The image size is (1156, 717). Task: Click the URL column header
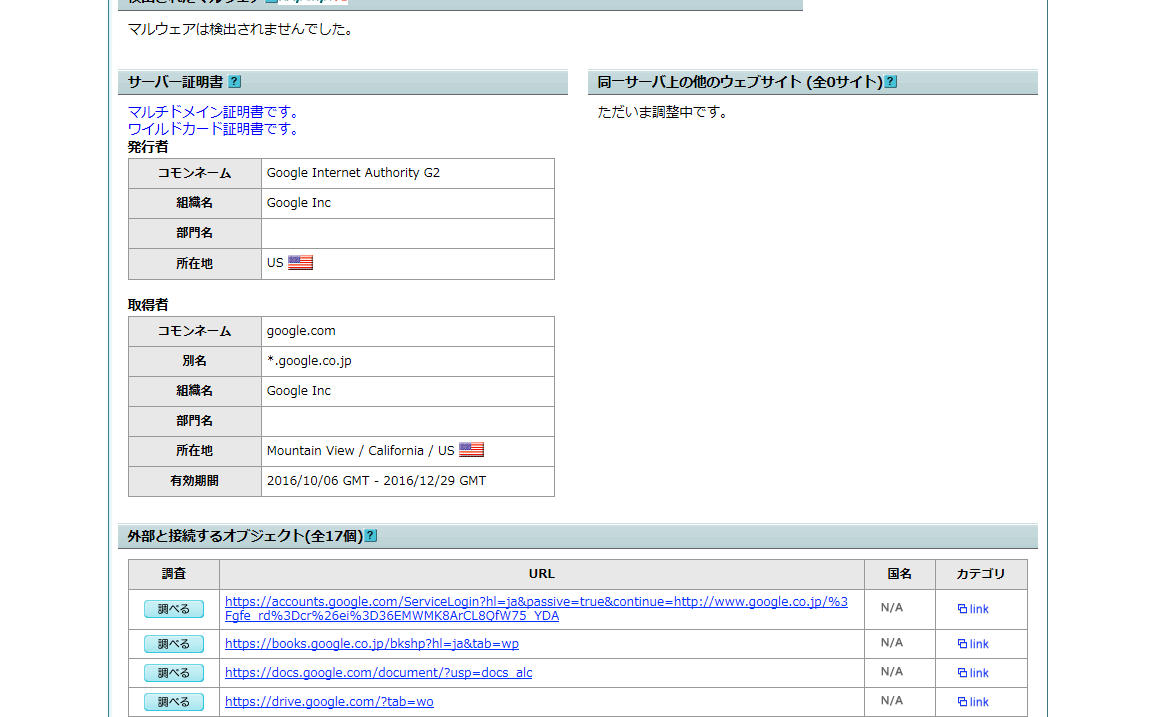(x=542, y=574)
